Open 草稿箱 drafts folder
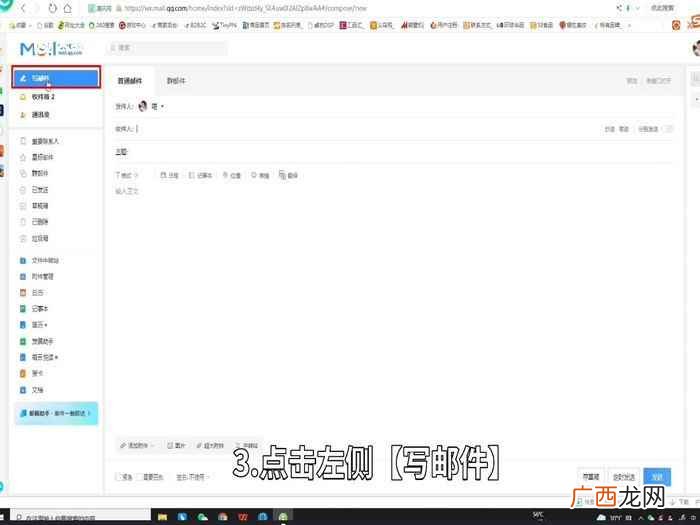The width and height of the screenshot is (700, 525). [39, 206]
